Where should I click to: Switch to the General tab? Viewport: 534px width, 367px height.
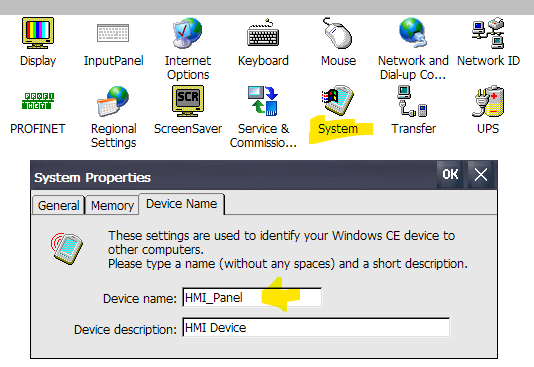[x=59, y=205]
